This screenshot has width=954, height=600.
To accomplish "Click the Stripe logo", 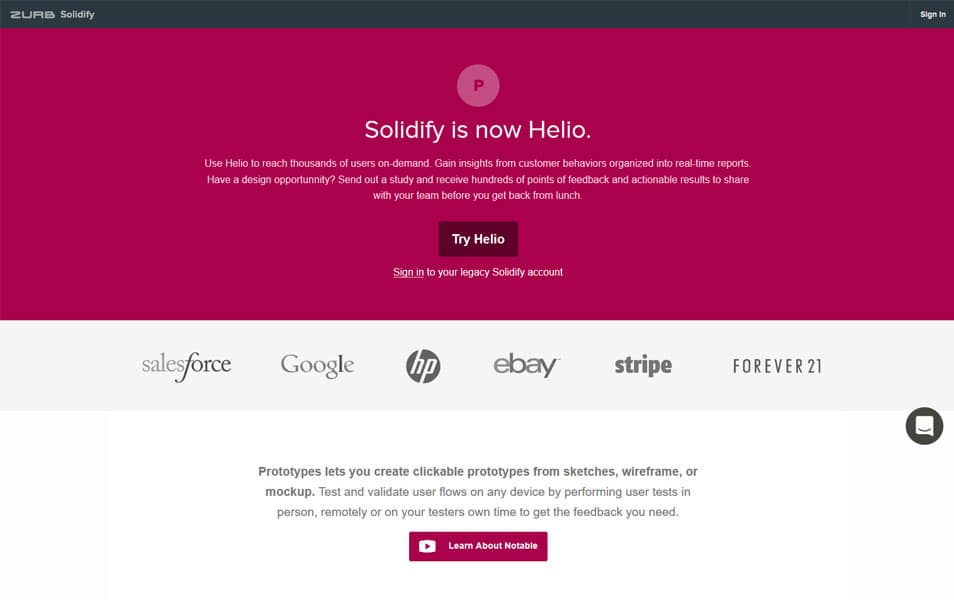I will [x=643, y=365].
